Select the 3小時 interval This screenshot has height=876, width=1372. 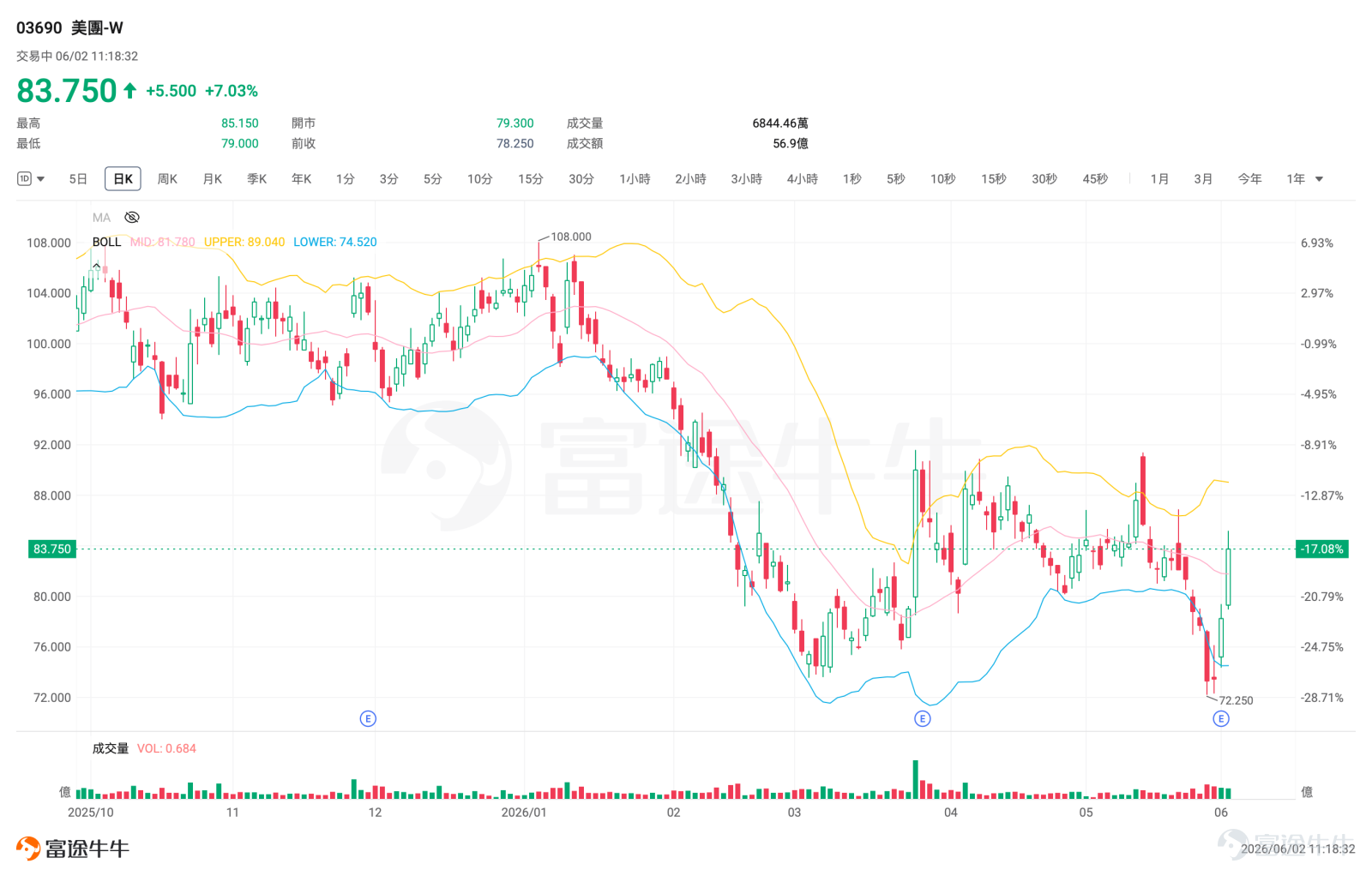[x=746, y=179]
